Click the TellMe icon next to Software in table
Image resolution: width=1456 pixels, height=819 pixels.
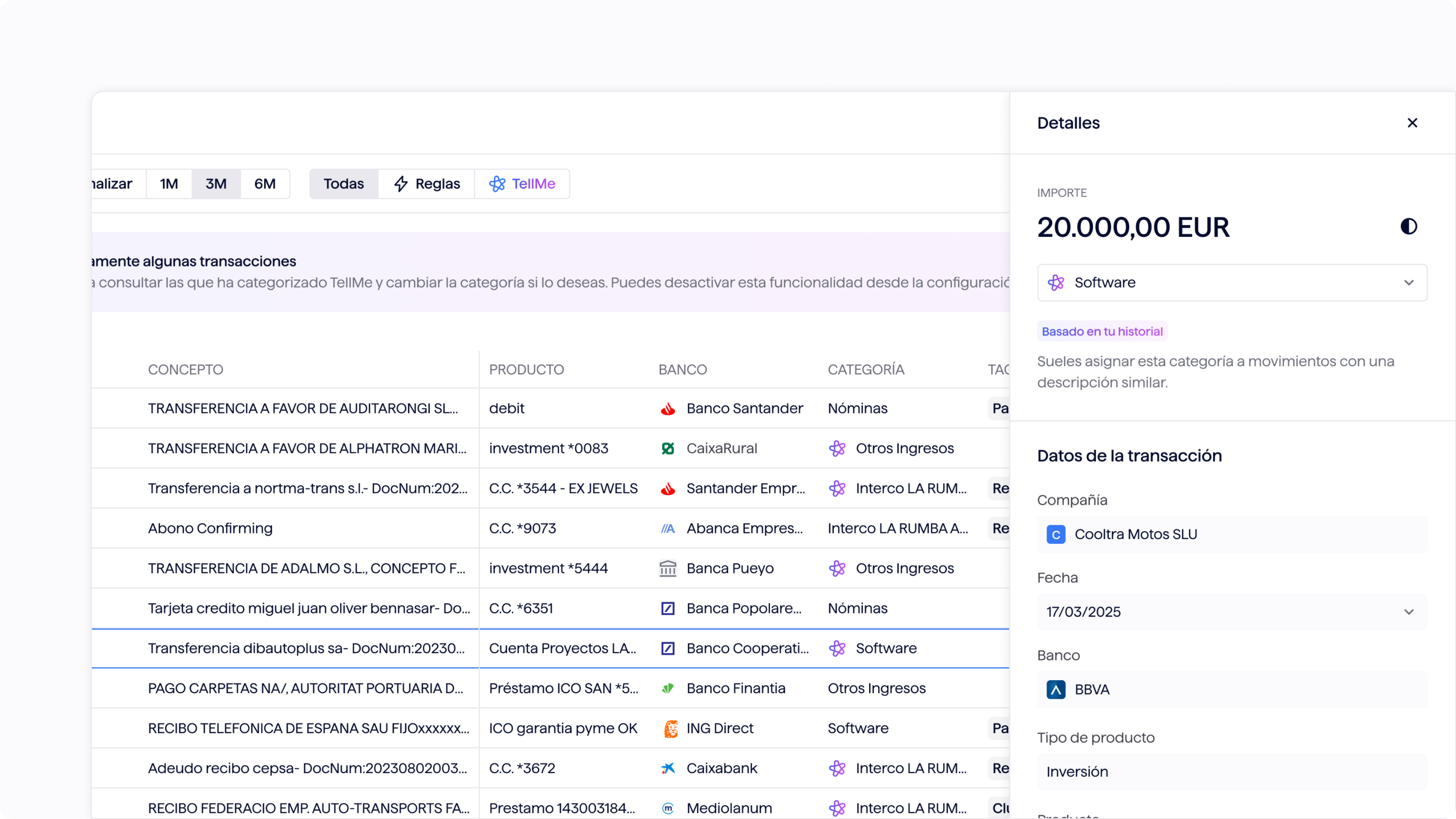click(837, 648)
